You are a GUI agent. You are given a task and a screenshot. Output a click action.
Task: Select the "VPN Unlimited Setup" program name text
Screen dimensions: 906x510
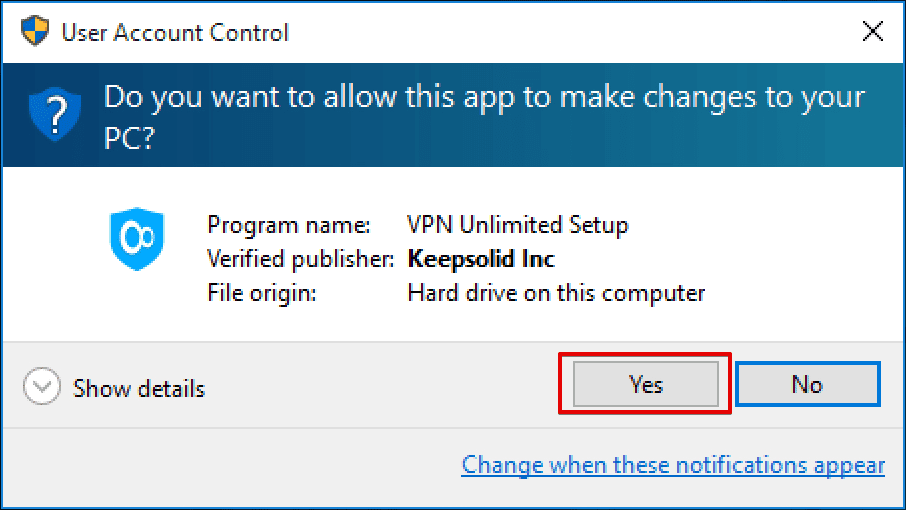click(x=518, y=225)
